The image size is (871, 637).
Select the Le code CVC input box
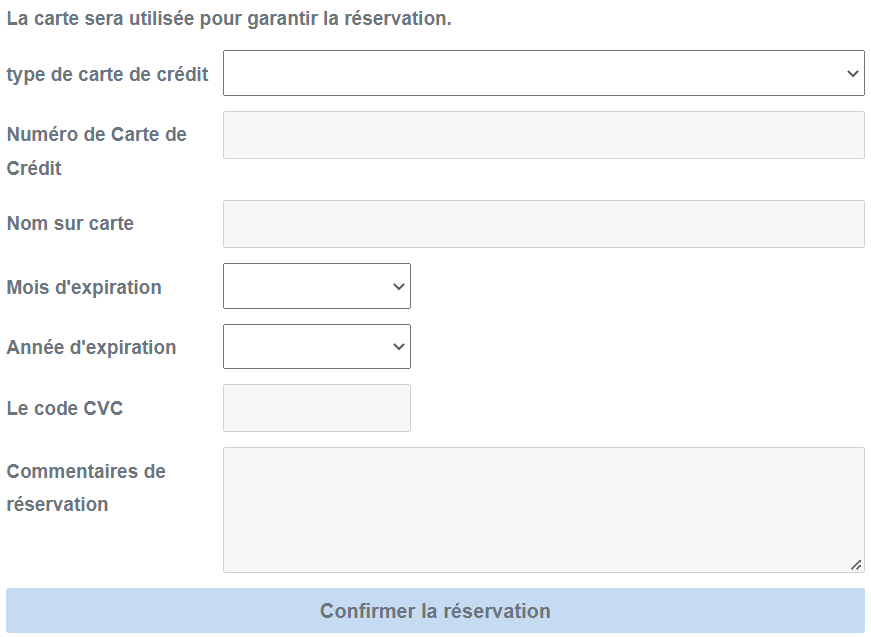(316, 408)
